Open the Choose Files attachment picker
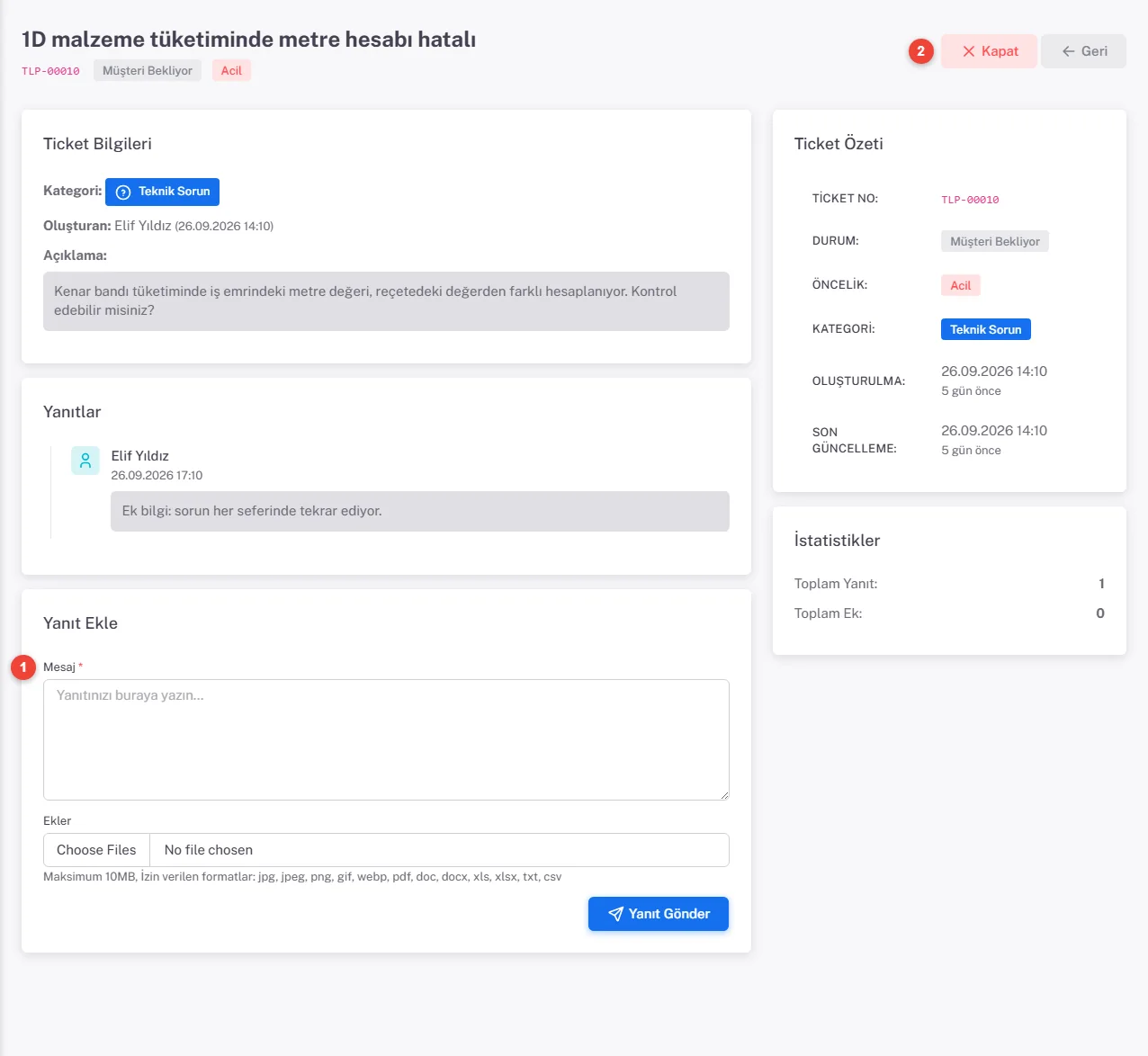 tap(96, 850)
